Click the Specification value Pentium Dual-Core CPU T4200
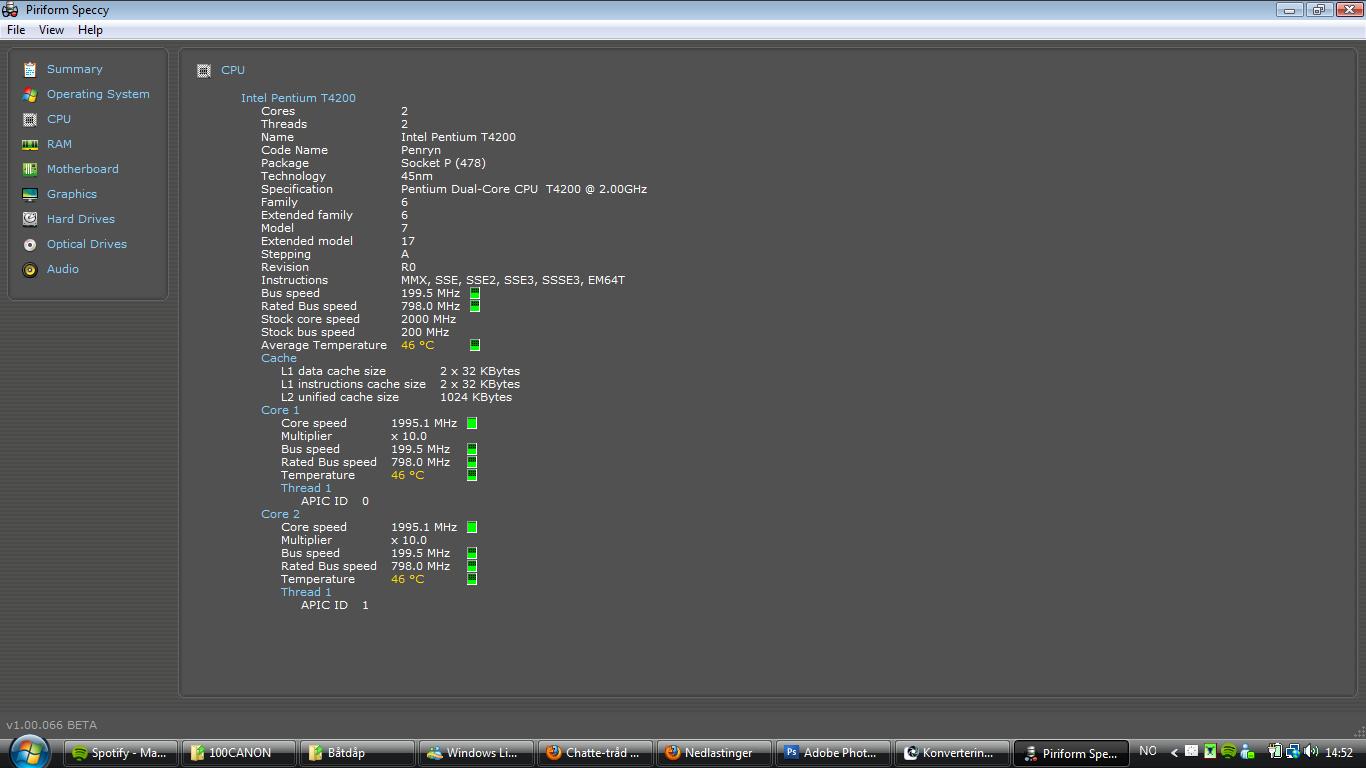Screen dimensions: 1366x768 pyautogui.click(x=524, y=189)
